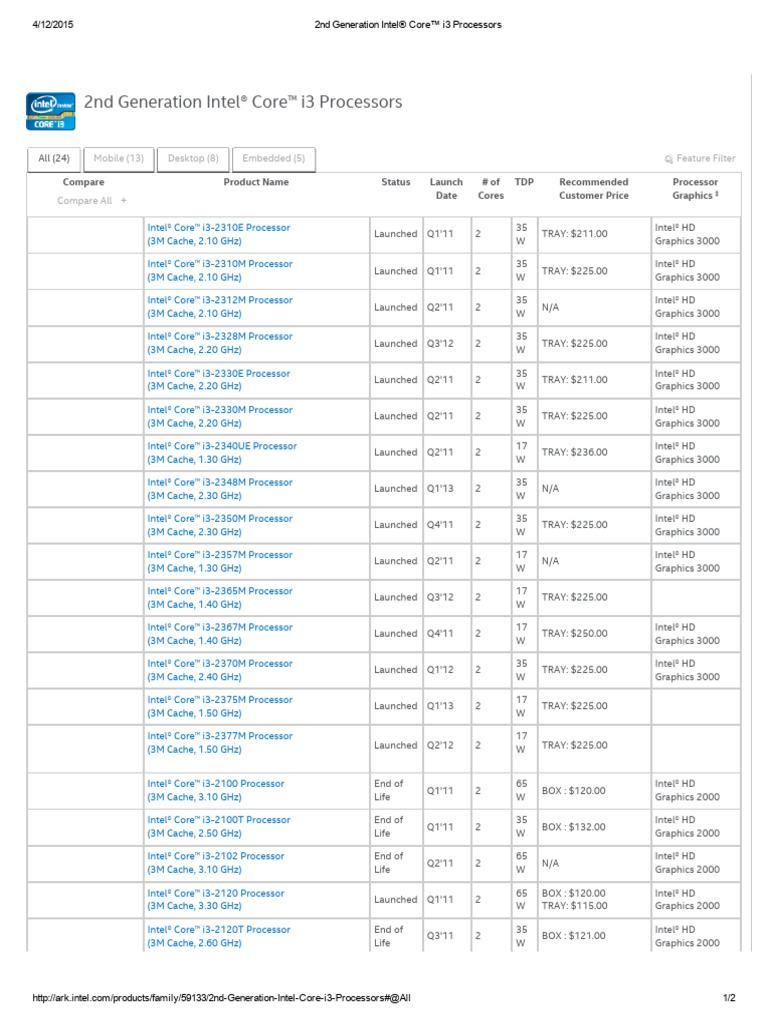Sort by the Product Name column header

[x=256, y=182]
